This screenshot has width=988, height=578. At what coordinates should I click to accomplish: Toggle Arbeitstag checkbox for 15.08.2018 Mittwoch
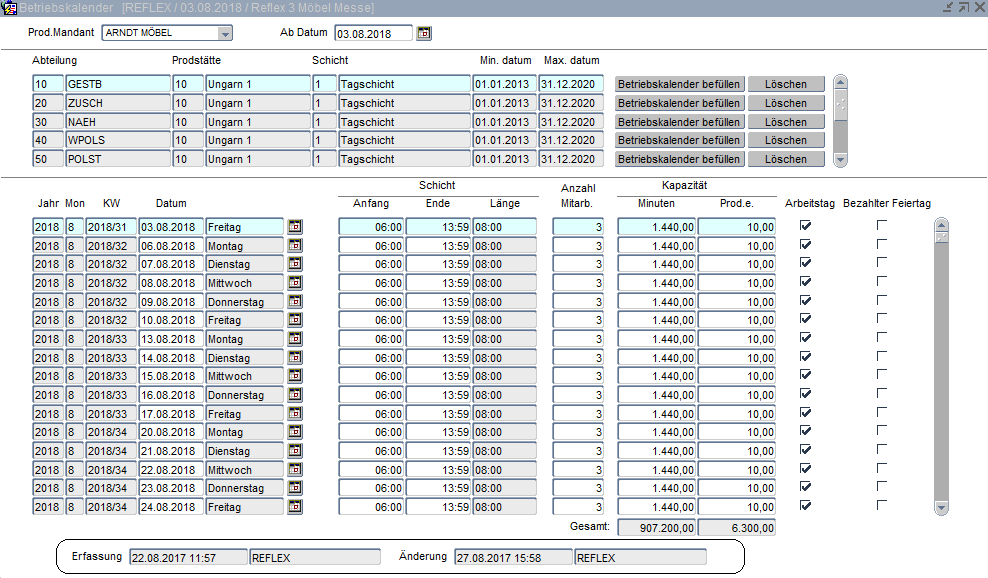coord(805,375)
